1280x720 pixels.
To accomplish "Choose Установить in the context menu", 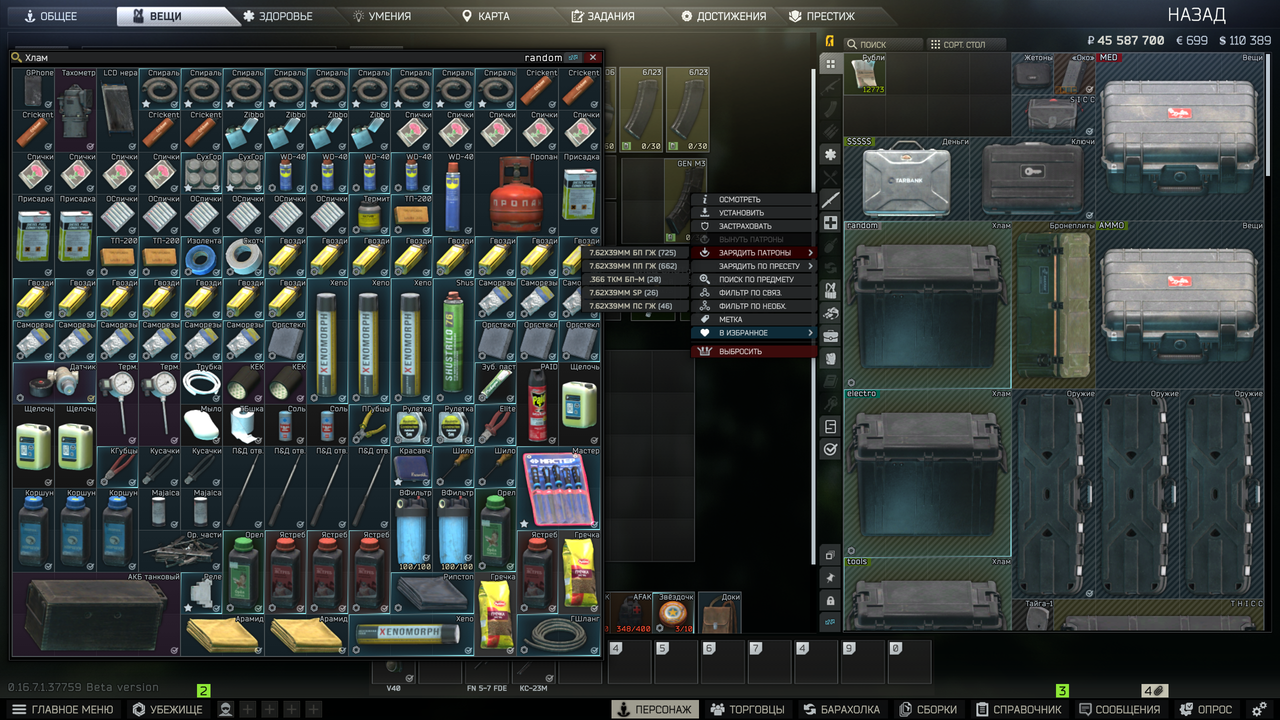I will pyautogui.click(x=754, y=213).
